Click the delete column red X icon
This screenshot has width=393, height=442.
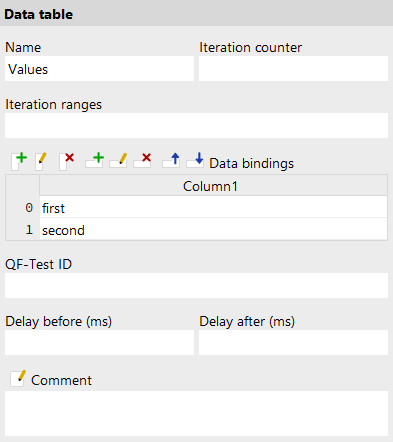pyautogui.click(x=66, y=161)
